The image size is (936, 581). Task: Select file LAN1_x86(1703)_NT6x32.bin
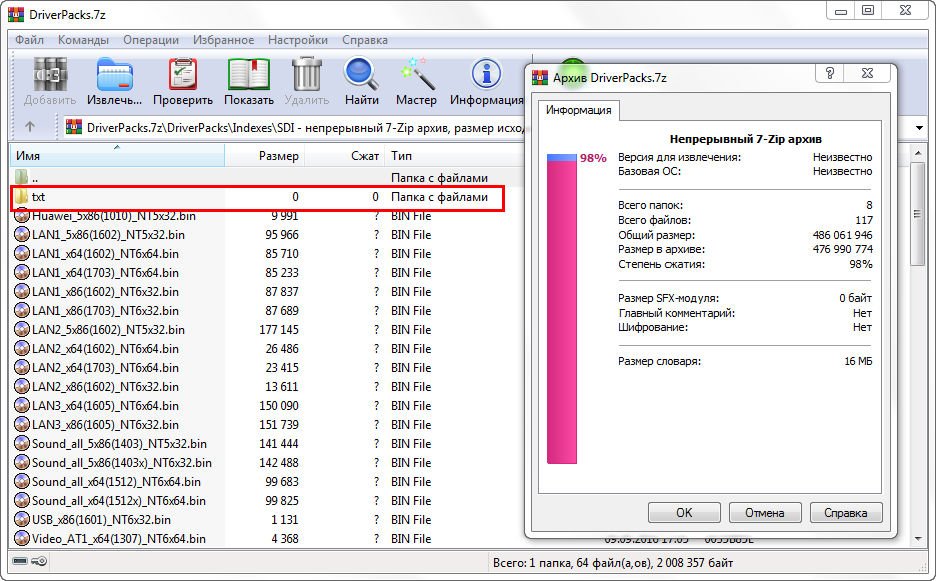click(105, 311)
